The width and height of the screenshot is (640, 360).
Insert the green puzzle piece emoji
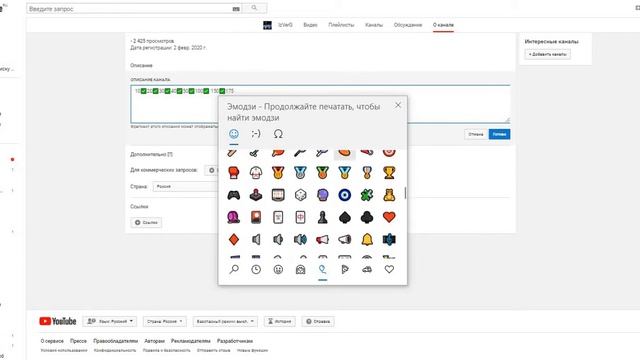pos(367,195)
